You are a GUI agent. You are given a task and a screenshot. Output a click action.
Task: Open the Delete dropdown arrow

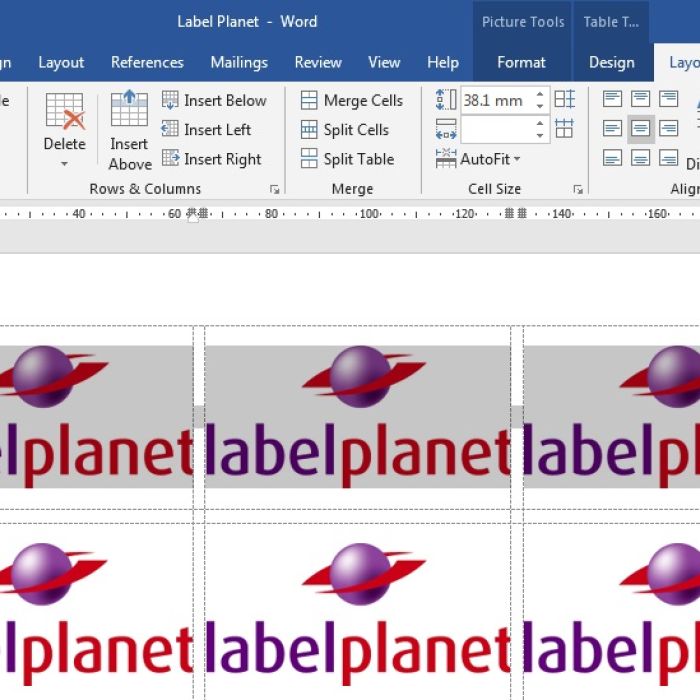(64, 164)
